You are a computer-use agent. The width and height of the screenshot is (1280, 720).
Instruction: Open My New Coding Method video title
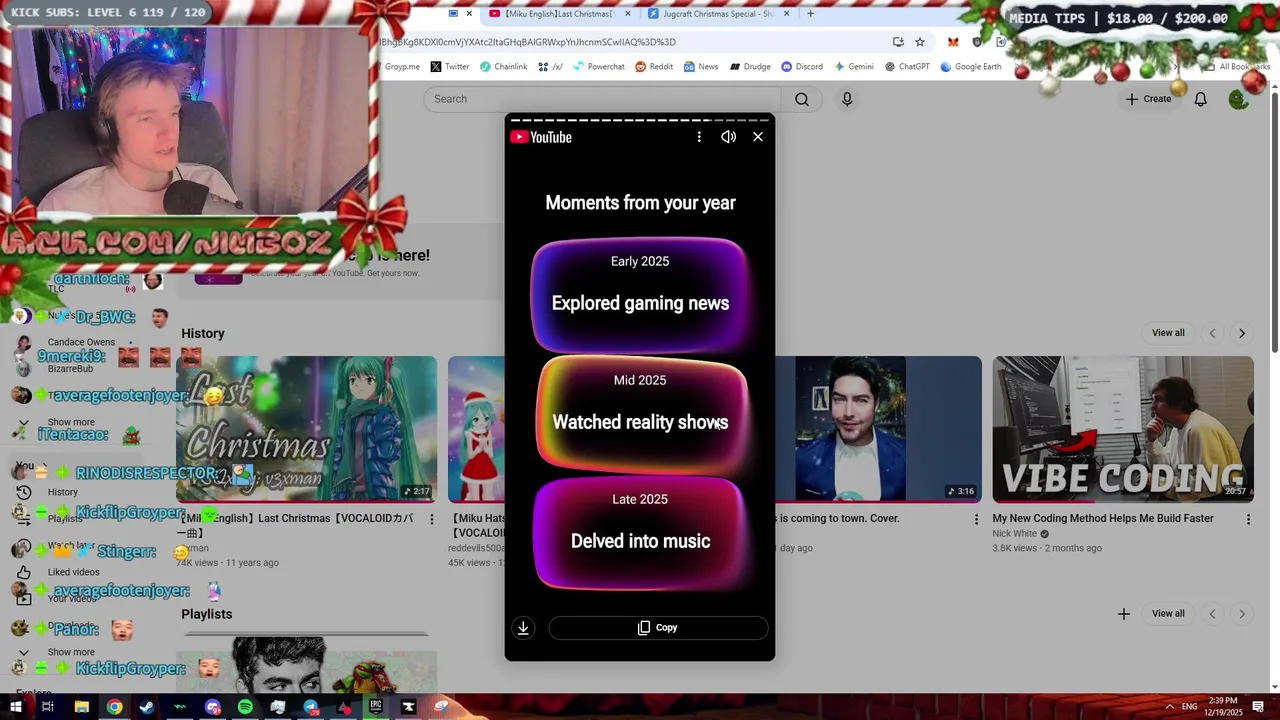pyautogui.click(x=1103, y=519)
